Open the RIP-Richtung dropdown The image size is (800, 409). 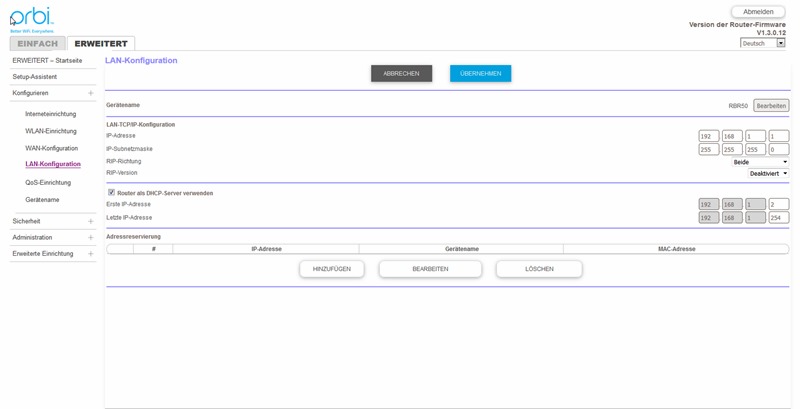click(x=760, y=162)
